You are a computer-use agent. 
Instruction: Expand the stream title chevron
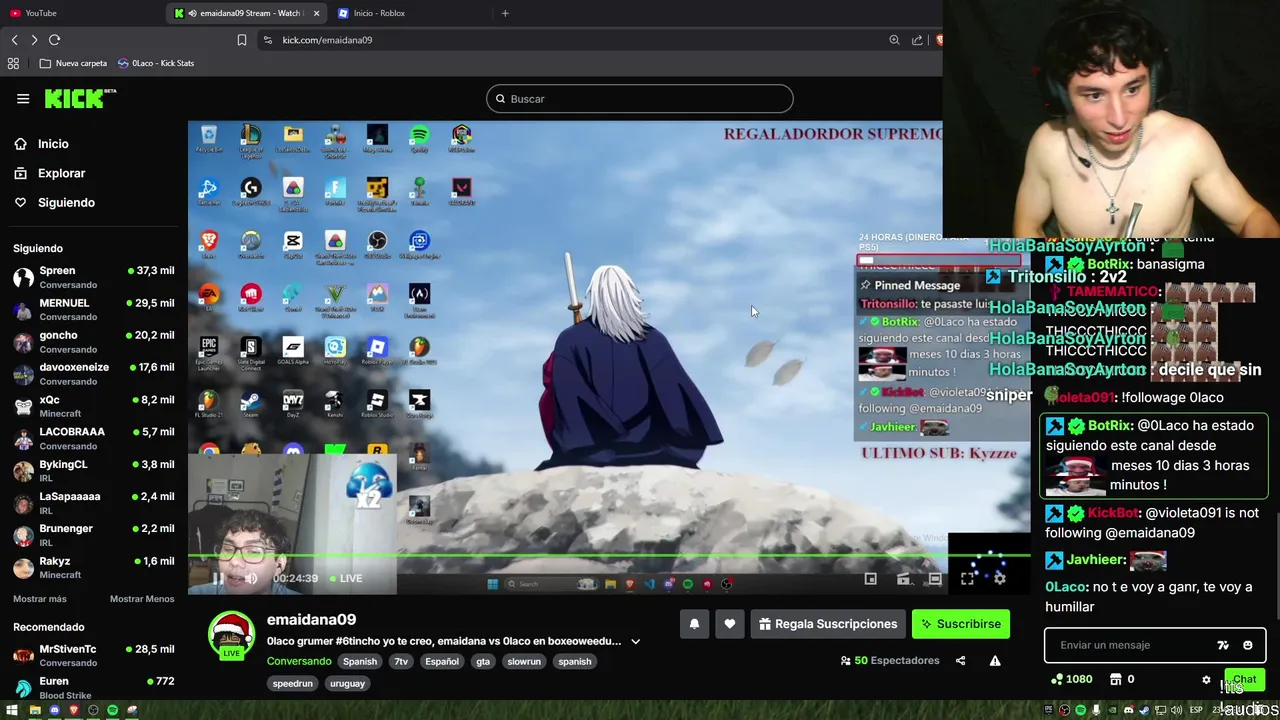[635, 642]
